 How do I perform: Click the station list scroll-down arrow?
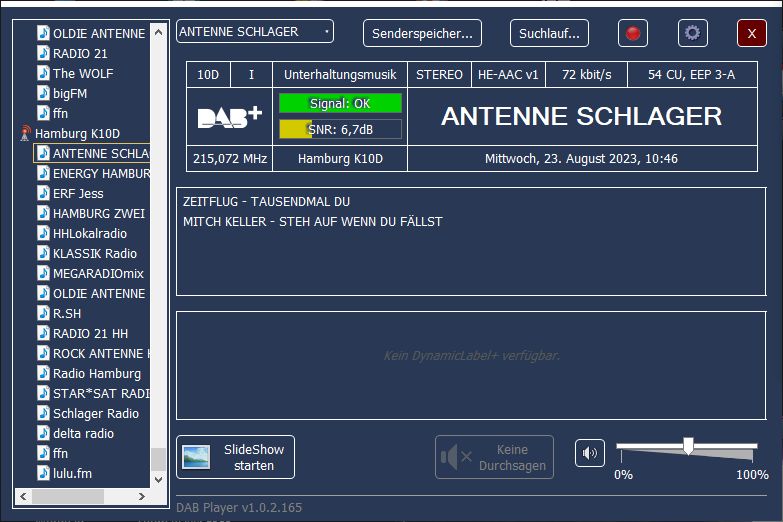pos(158,480)
